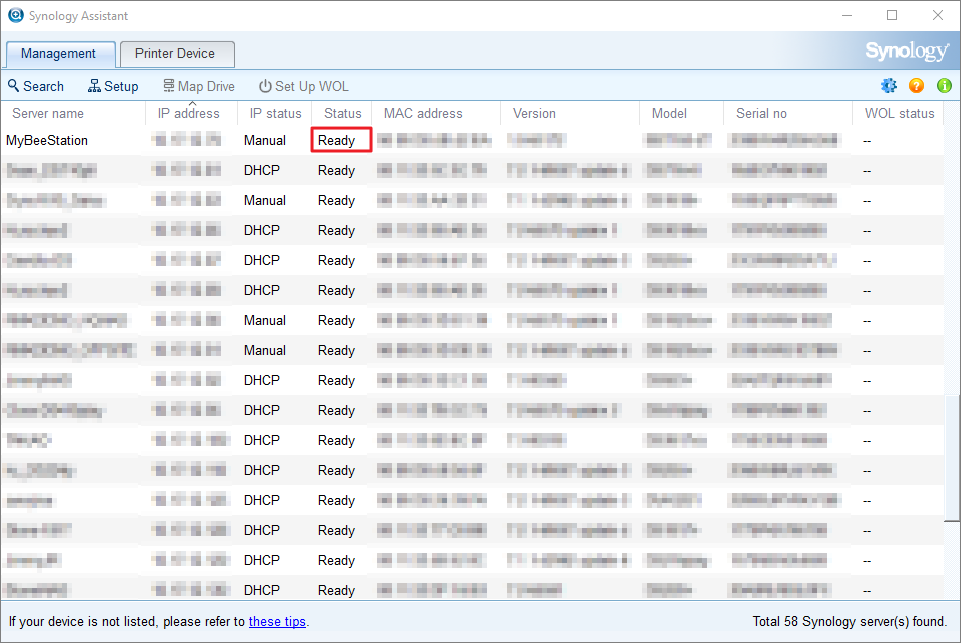Sort the list by Status column
Screen dimensions: 961x643
[341, 113]
